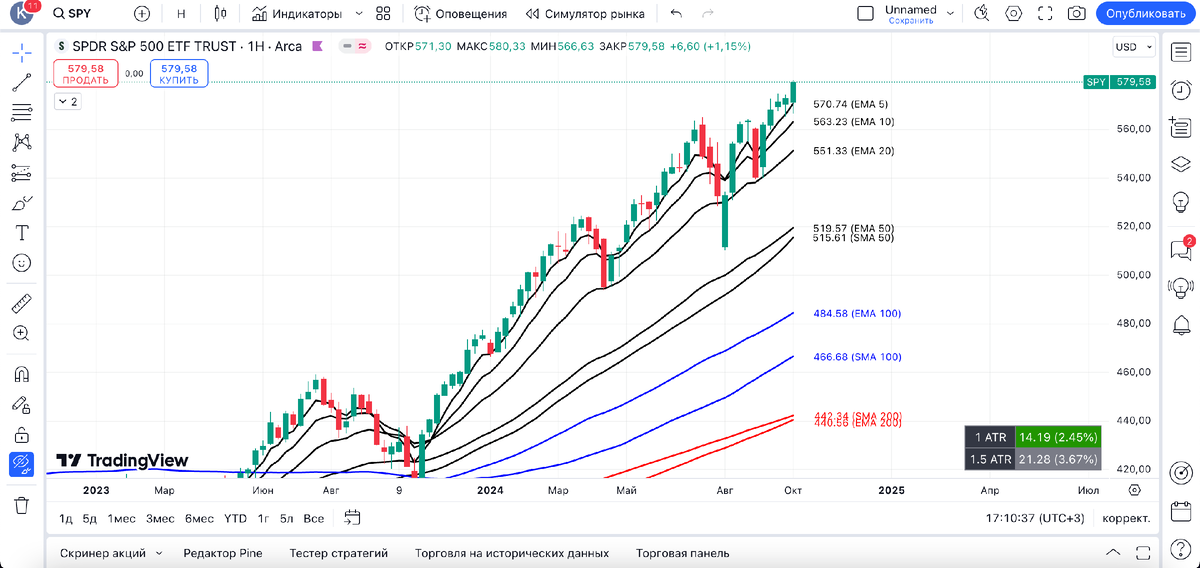Select the 1мес date range
The height and width of the screenshot is (568, 1200).
click(122, 518)
